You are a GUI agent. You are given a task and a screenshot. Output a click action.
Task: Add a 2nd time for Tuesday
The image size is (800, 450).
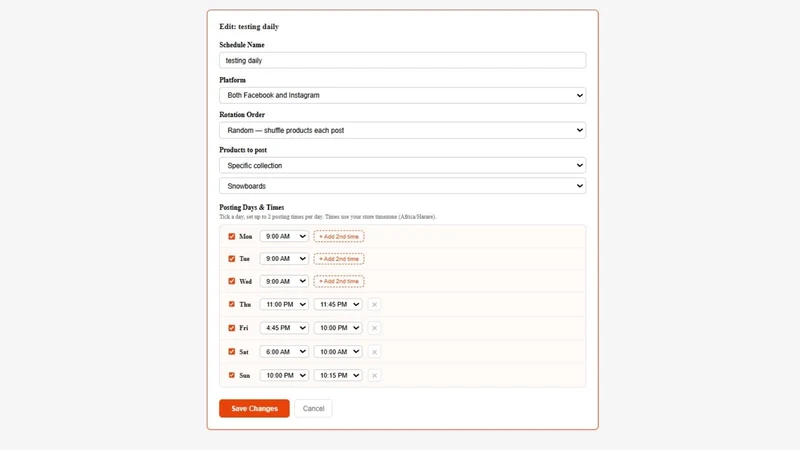pyautogui.click(x=339, y=259)
